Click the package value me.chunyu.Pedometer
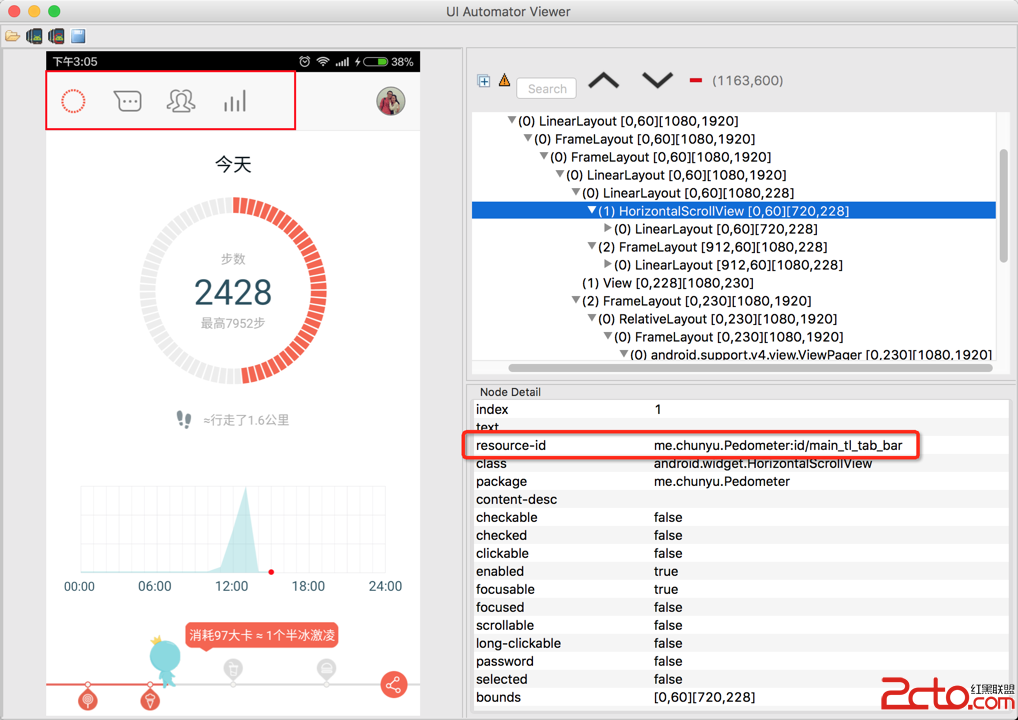1018x720 pixels. tap(721, 482)
